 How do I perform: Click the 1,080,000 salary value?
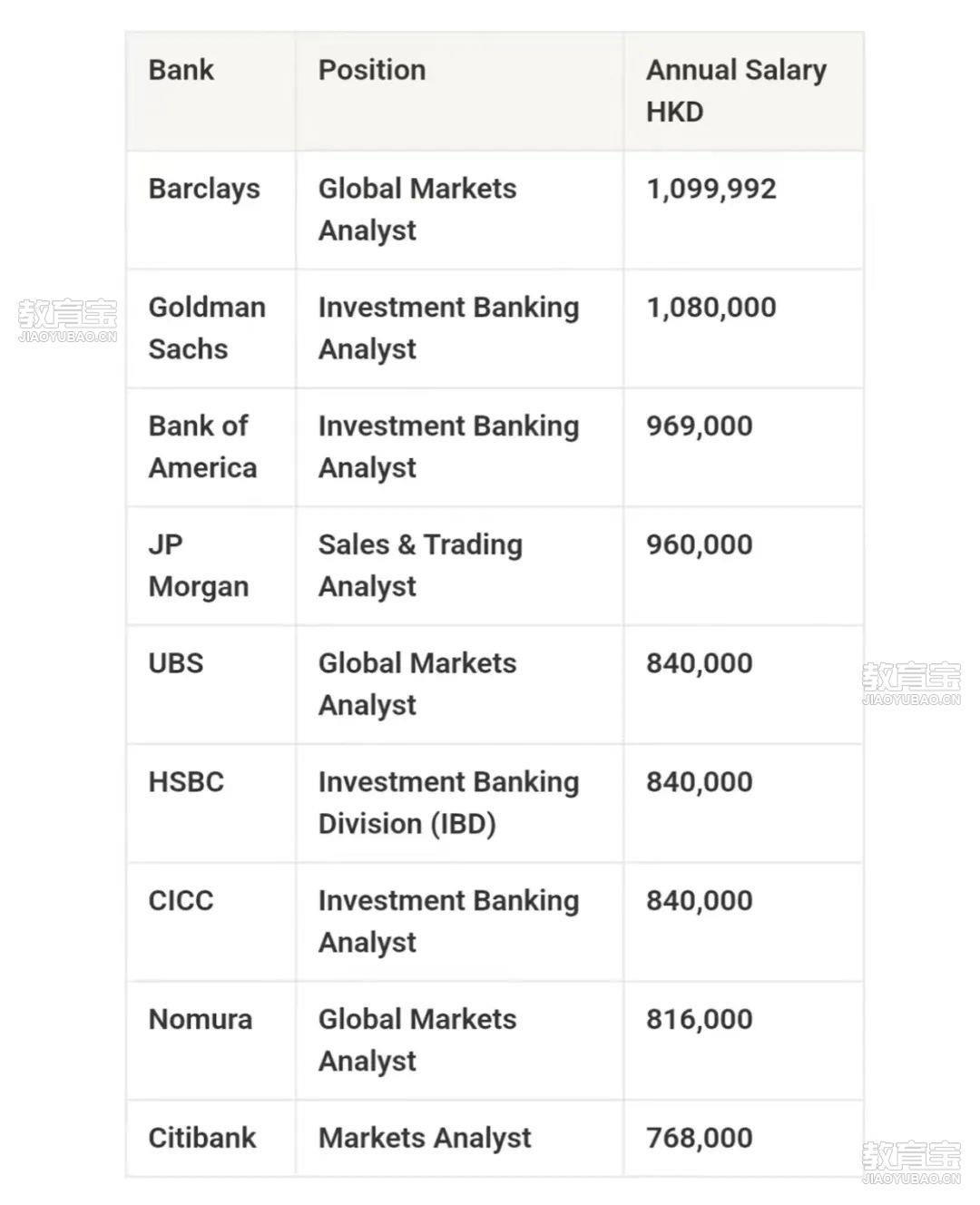click(x=711, y=308)
